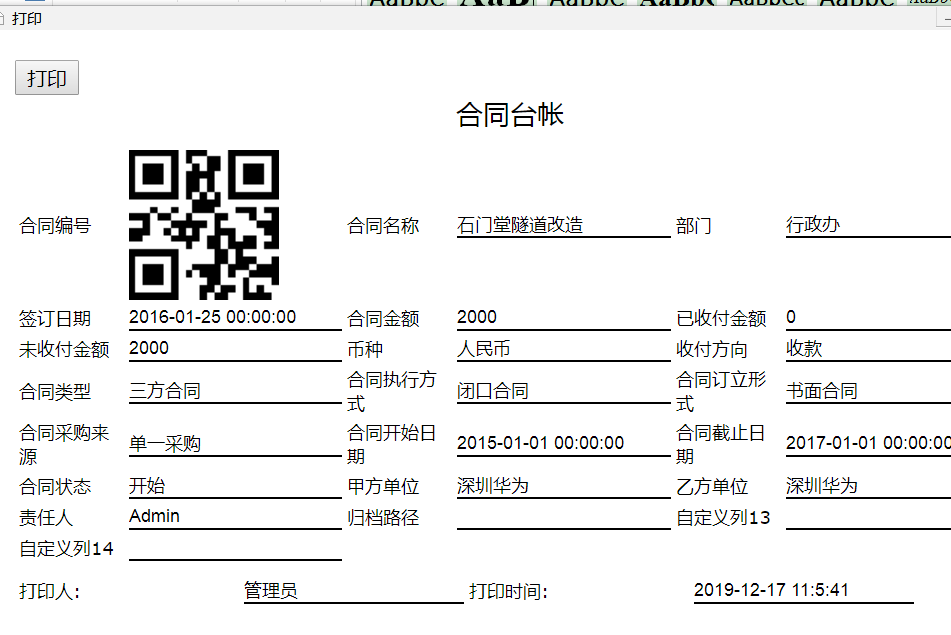Click the 打印人: label
Viewport: 951px width, 635px height.
tap(50, 591)
